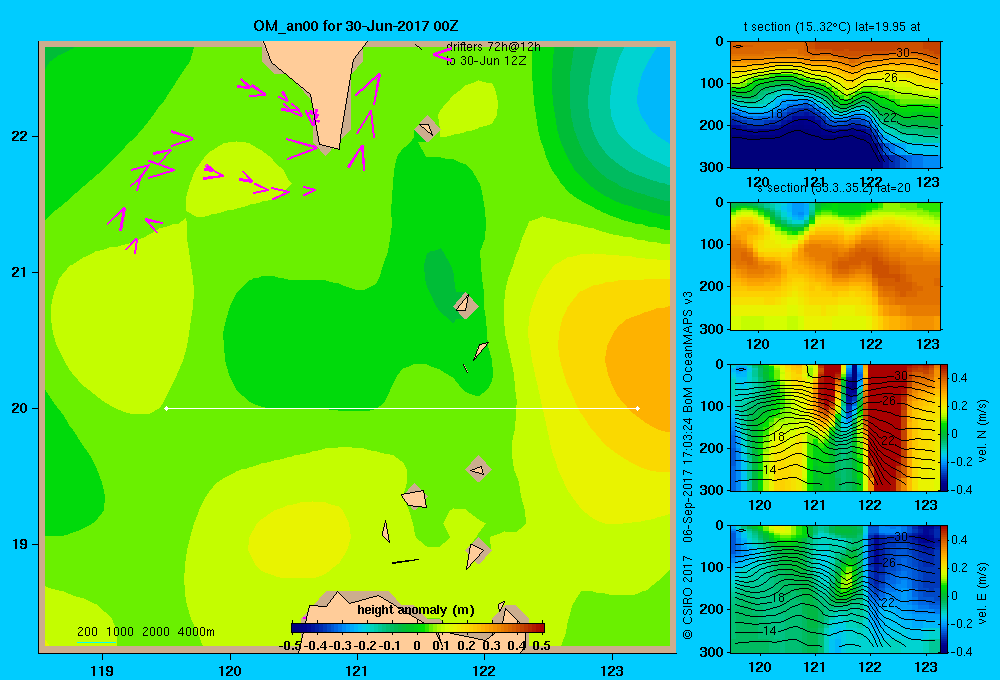
Task: Click the vertical "BoM OceanMAPS v3" credit text
Action: point(688,351)
